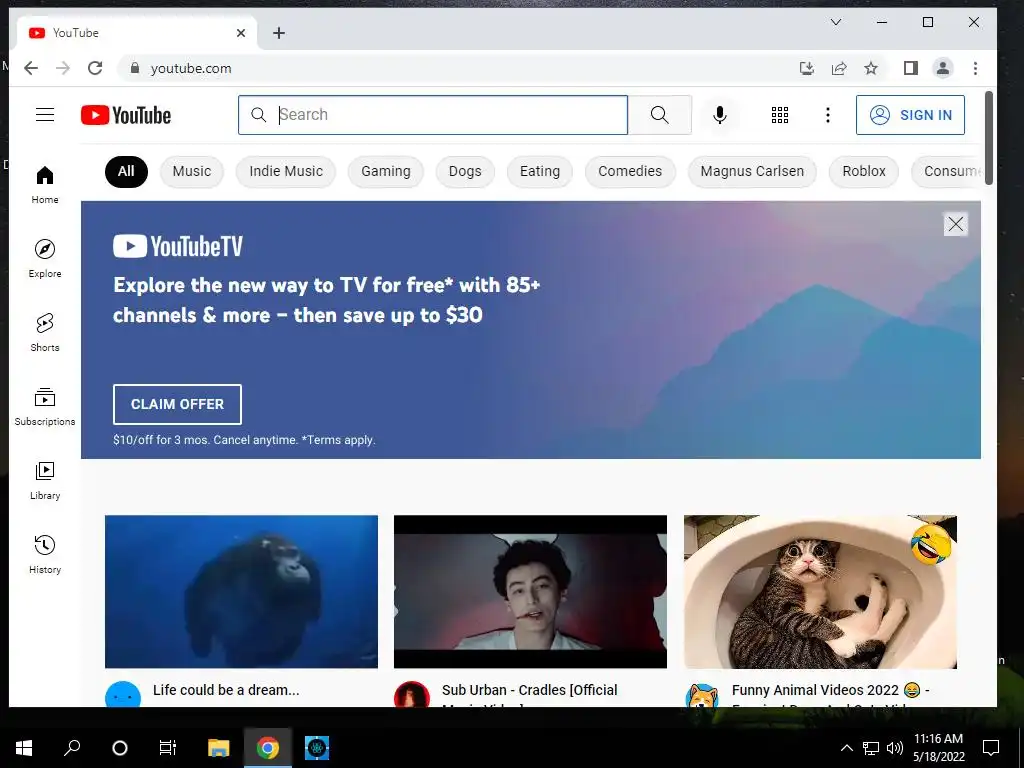1024x768 pixels.
Task: Open the YouTube apps grid icon
Action: (780, 115)
